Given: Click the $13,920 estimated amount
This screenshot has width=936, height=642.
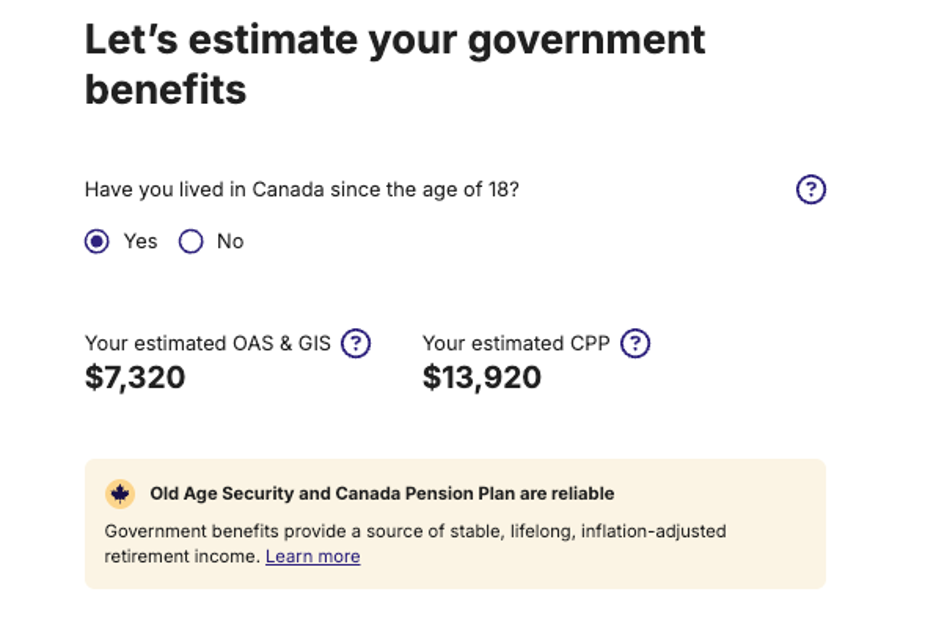Looking at the screenshot, I should [482, 377].
